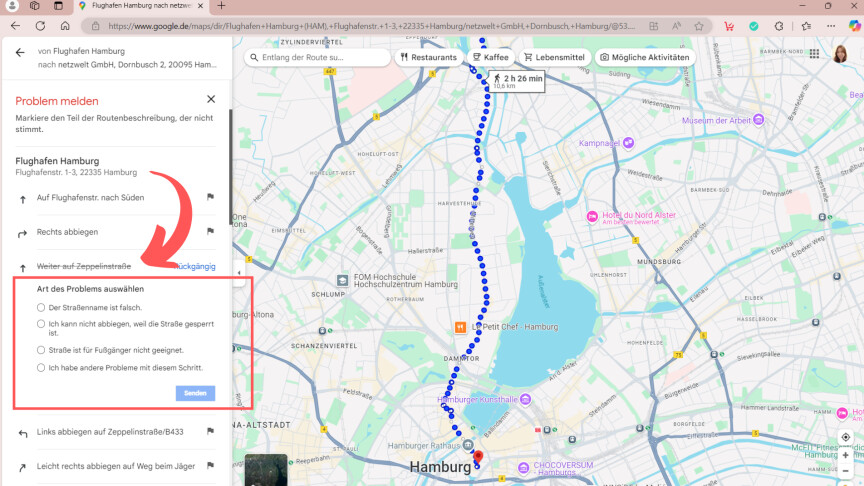Filter by Kaffee chip
The width and height of the screenshot is (864, 486).
[491, 57]
